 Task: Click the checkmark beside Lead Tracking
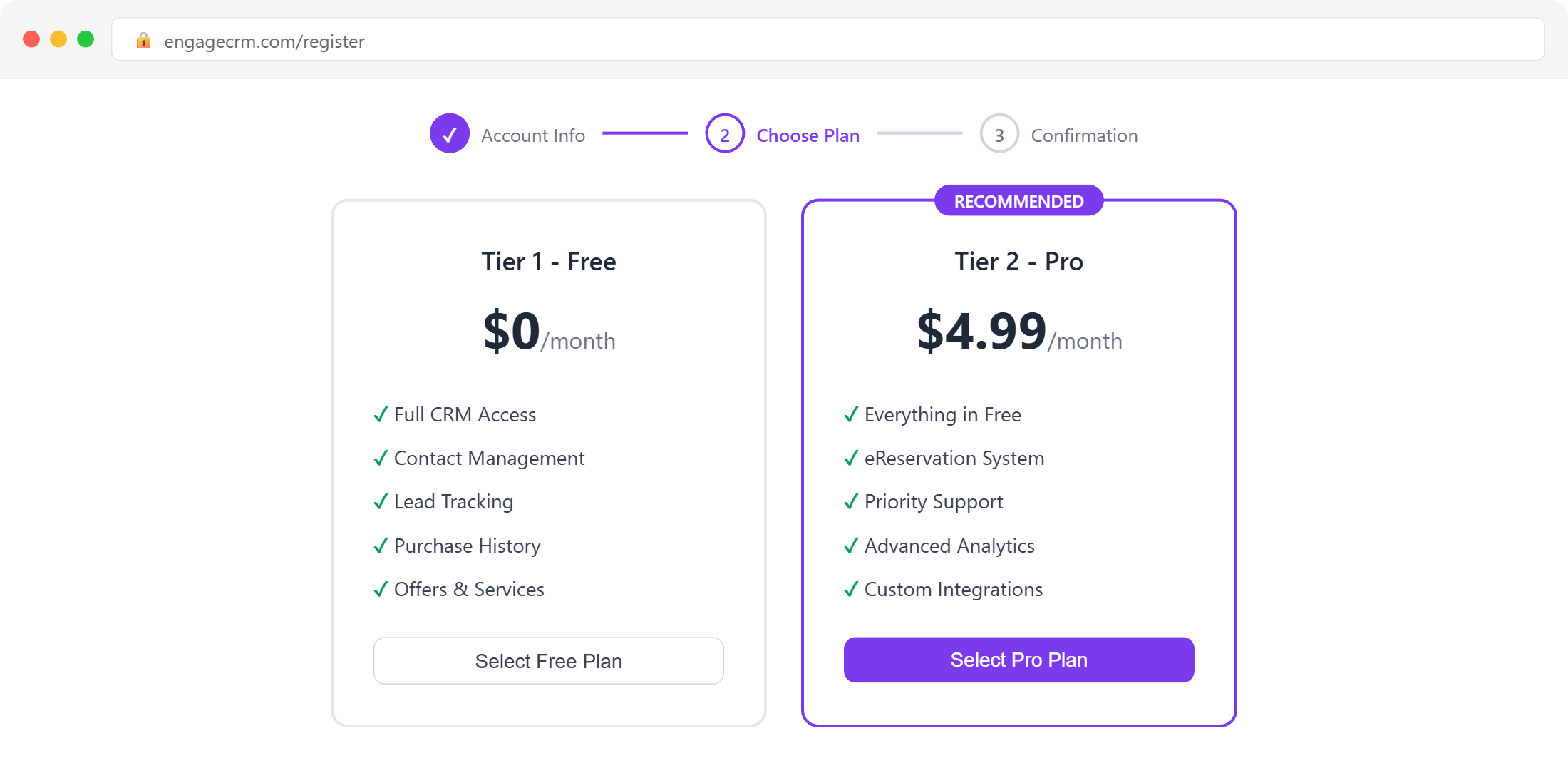point(380,502)
